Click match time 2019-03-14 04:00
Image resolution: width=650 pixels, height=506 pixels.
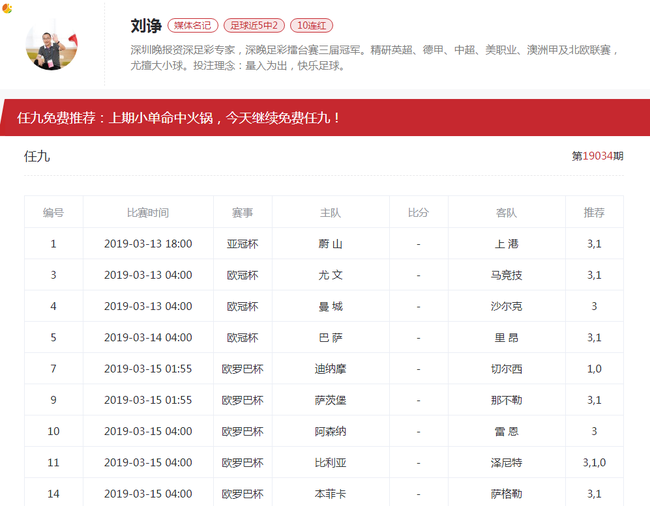[148, 337]
